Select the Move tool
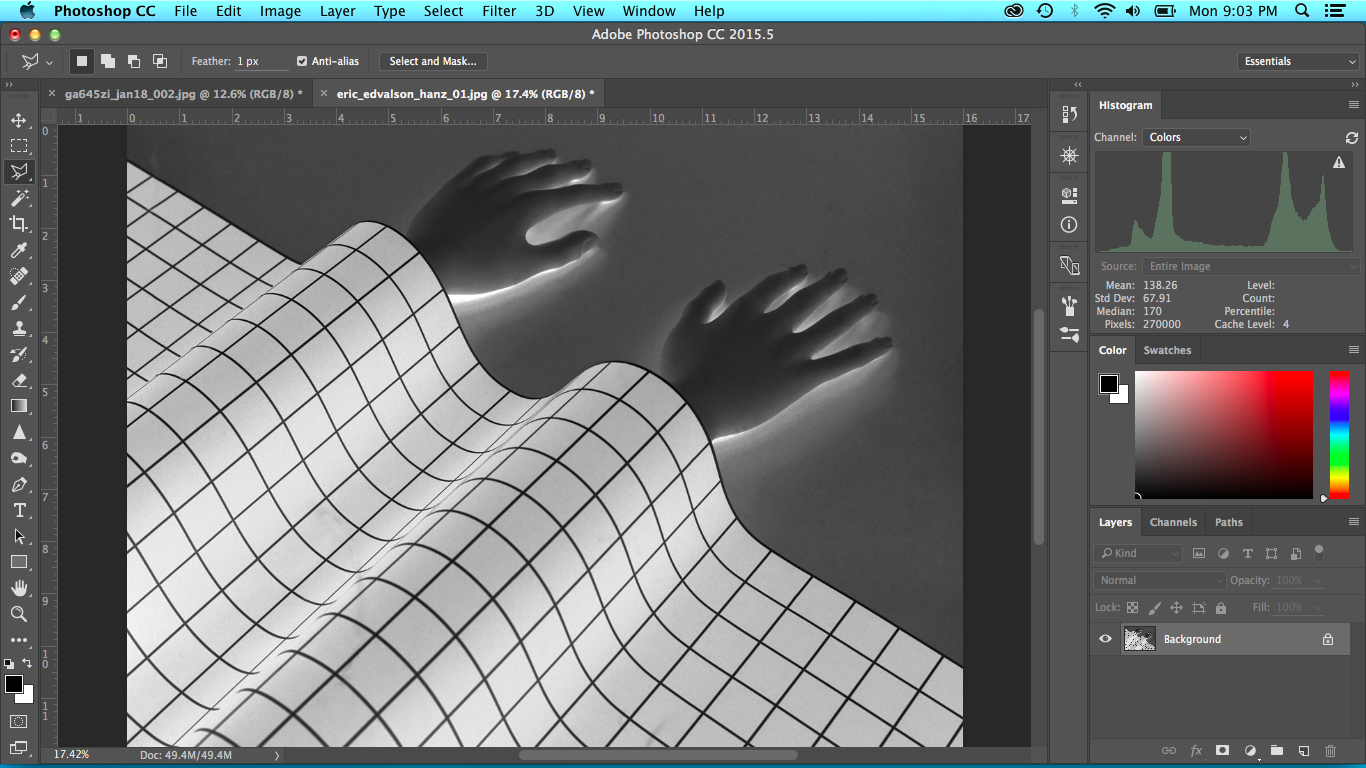Screen dimensions: 1366x768 (x=19, y=120)
